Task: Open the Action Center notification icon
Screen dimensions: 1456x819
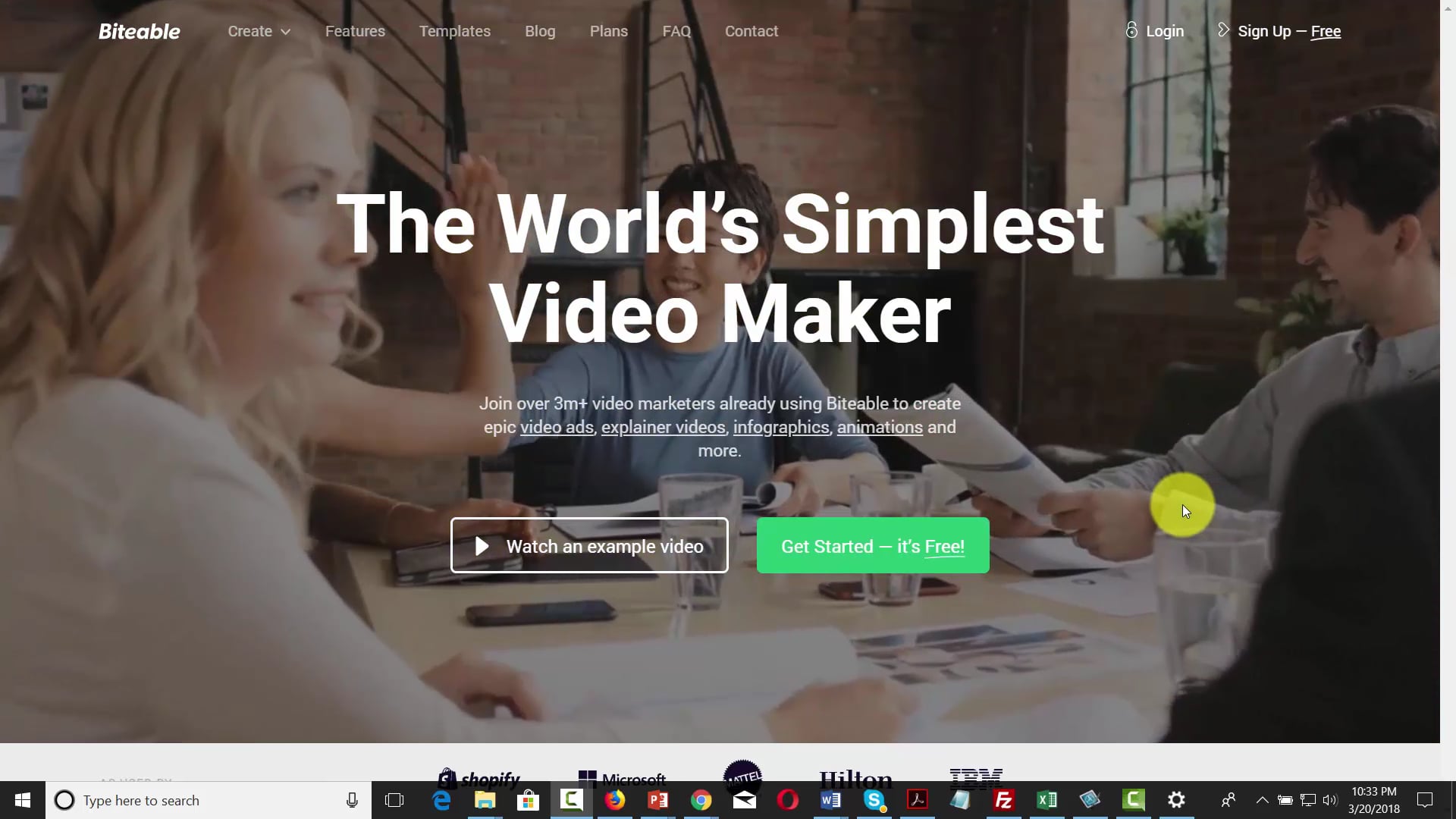Action: click(1423, 800)
